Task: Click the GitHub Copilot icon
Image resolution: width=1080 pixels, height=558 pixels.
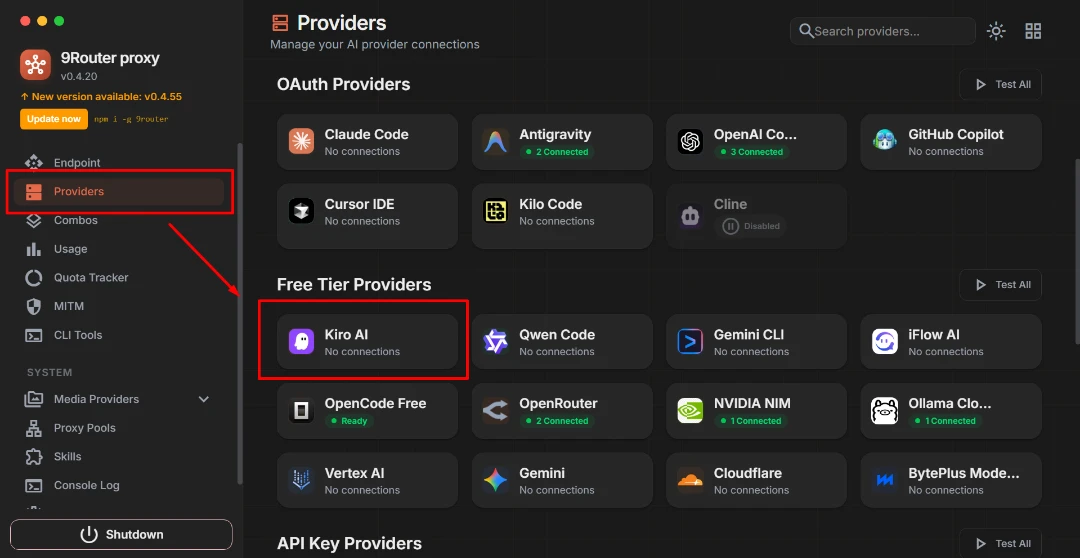Action: 884,142
